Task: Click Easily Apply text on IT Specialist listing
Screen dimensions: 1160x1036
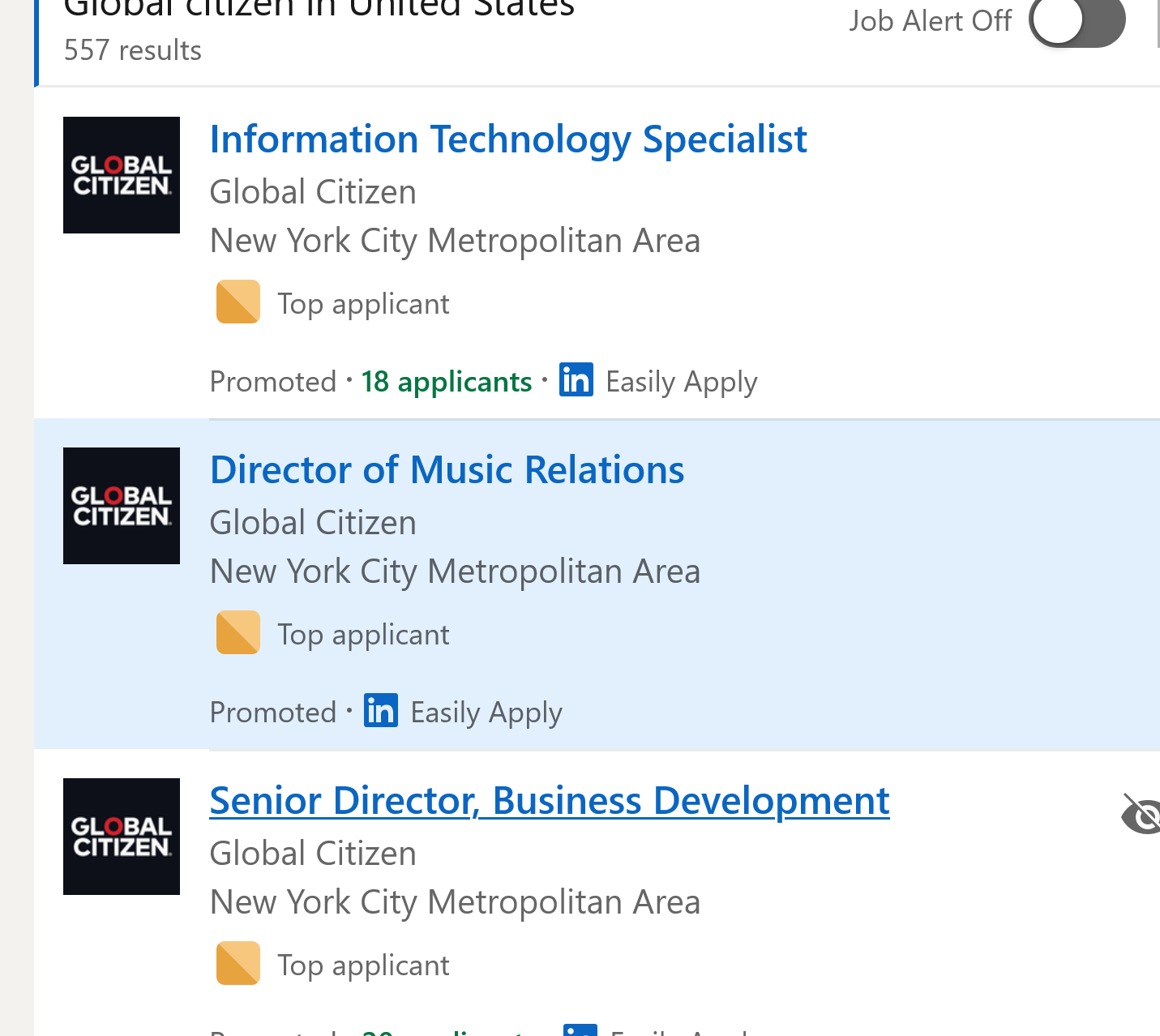Action: (681, 382)
